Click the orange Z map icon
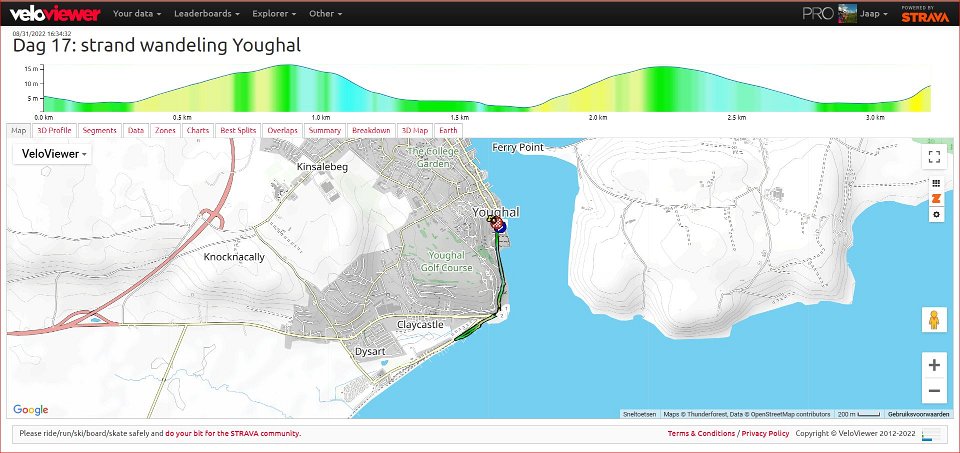The width and height of the screenshot is (960, 453). pos(936,199)
